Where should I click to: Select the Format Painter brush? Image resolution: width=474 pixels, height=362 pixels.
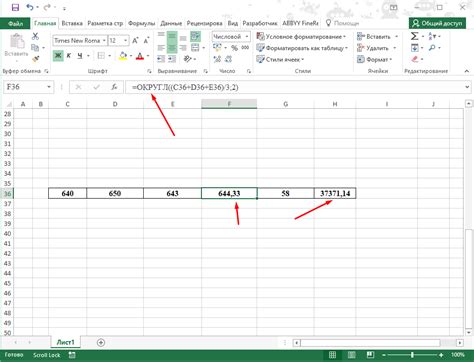[x=36, y=59]
